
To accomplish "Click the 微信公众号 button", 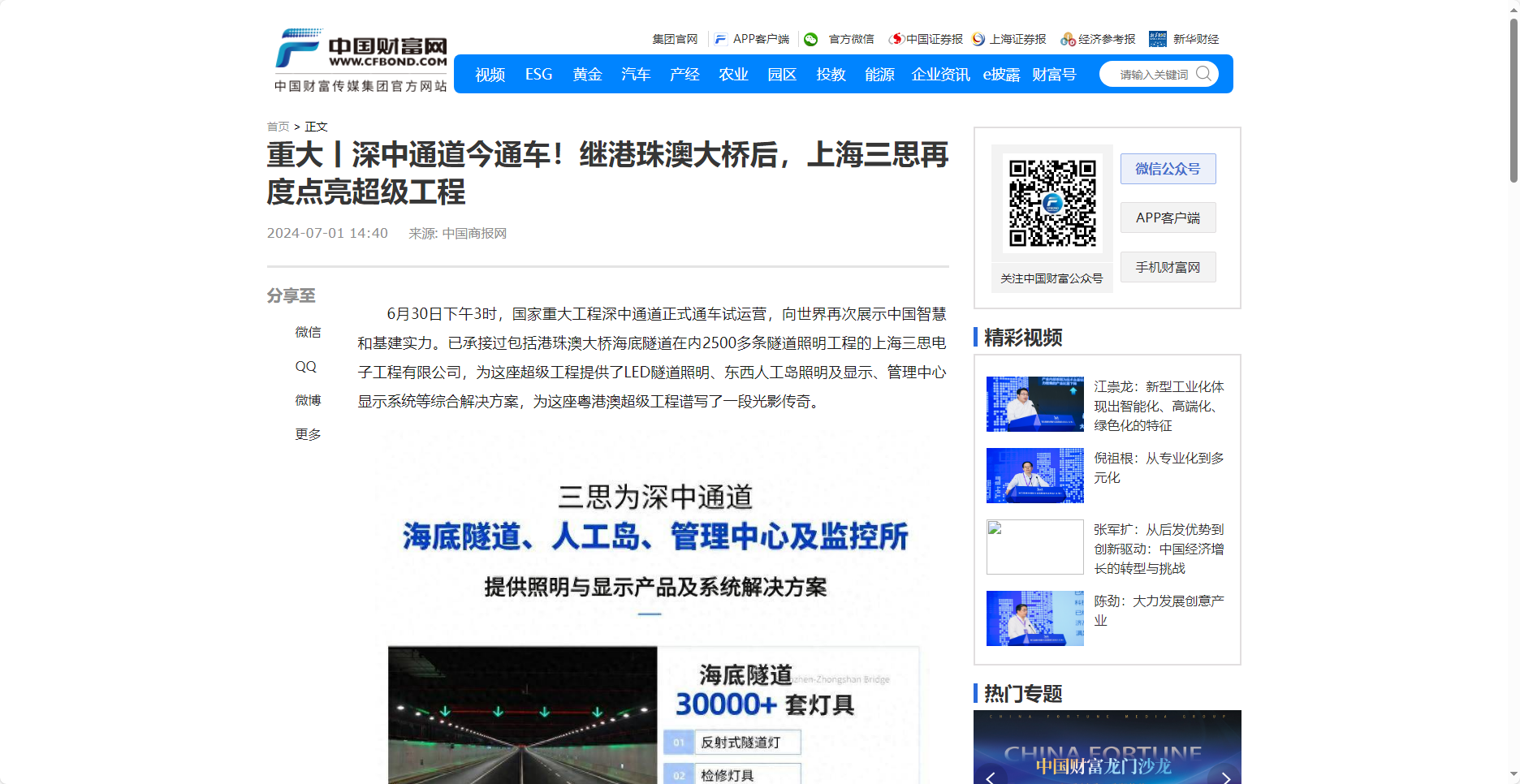I will [1168, 169].
